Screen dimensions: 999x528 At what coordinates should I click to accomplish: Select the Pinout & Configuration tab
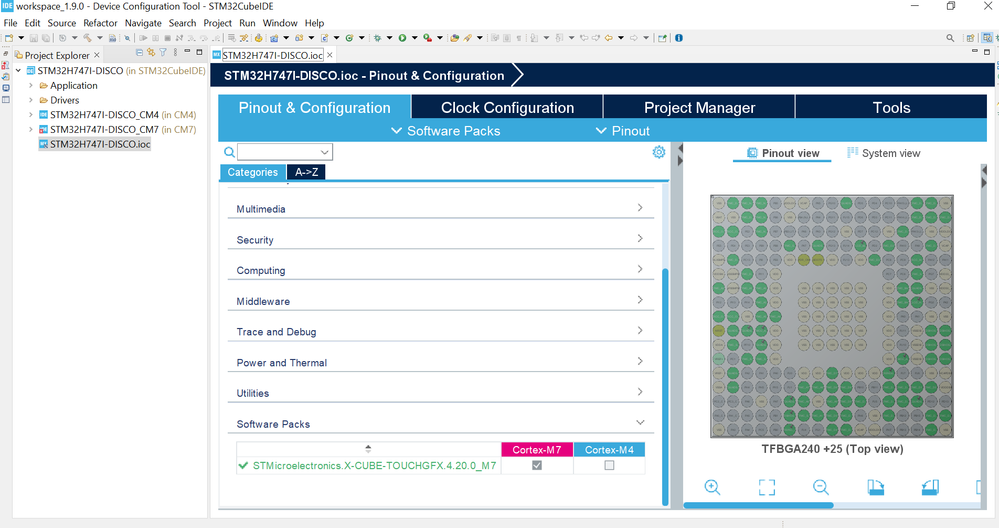click(314, 108)
